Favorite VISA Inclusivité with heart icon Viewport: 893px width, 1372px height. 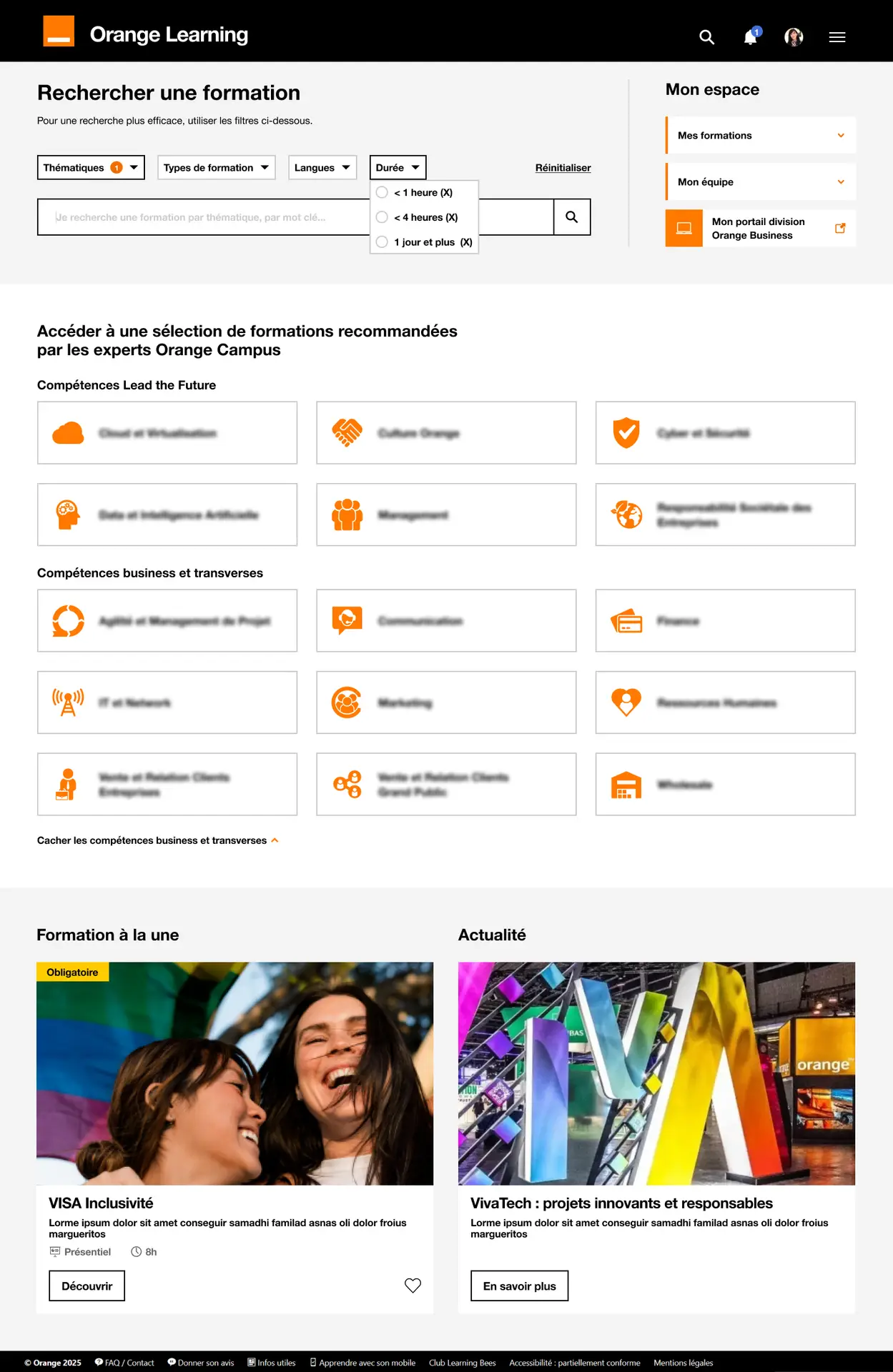[x=413, y=1286]
